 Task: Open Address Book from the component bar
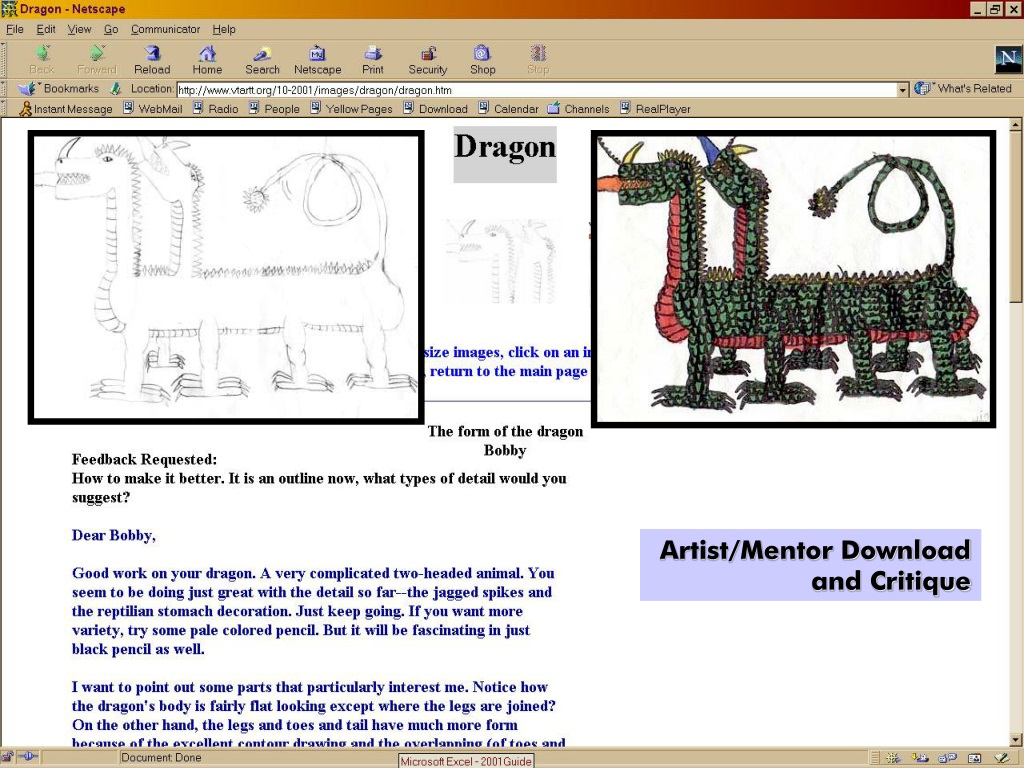(974, 758)
